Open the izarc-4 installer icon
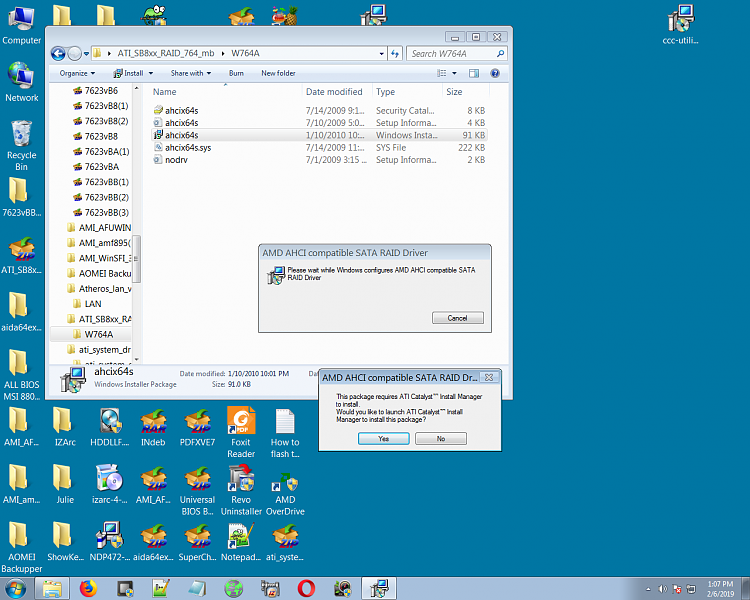Screen dimensions: 750x600 (110, 485)
